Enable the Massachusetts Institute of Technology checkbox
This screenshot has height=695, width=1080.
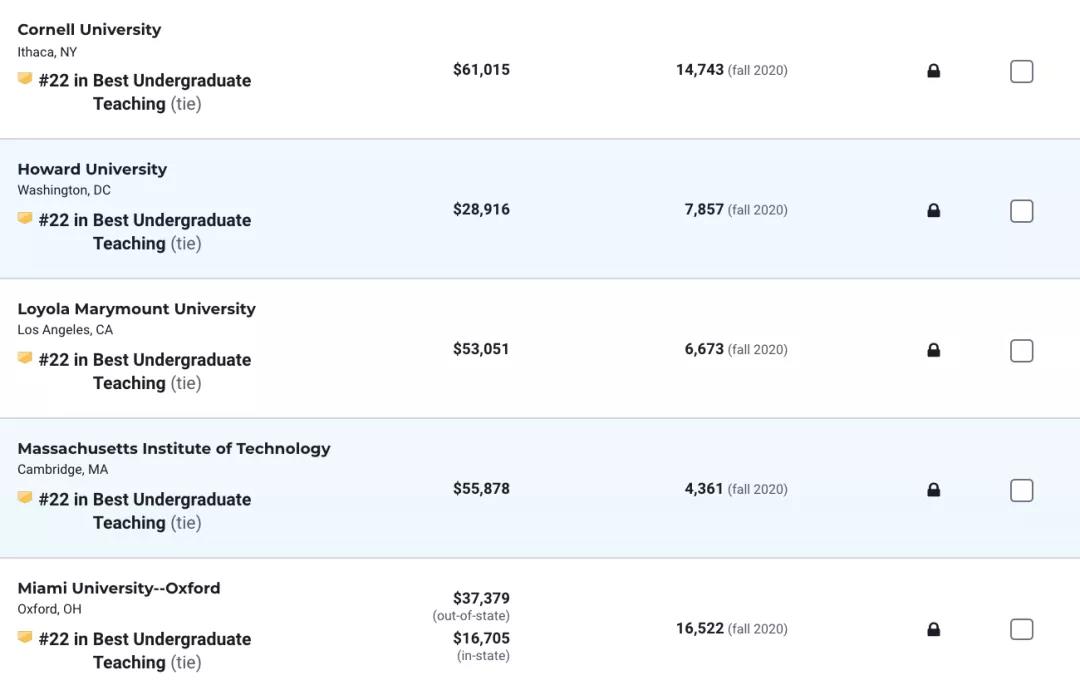(1021, 490)
